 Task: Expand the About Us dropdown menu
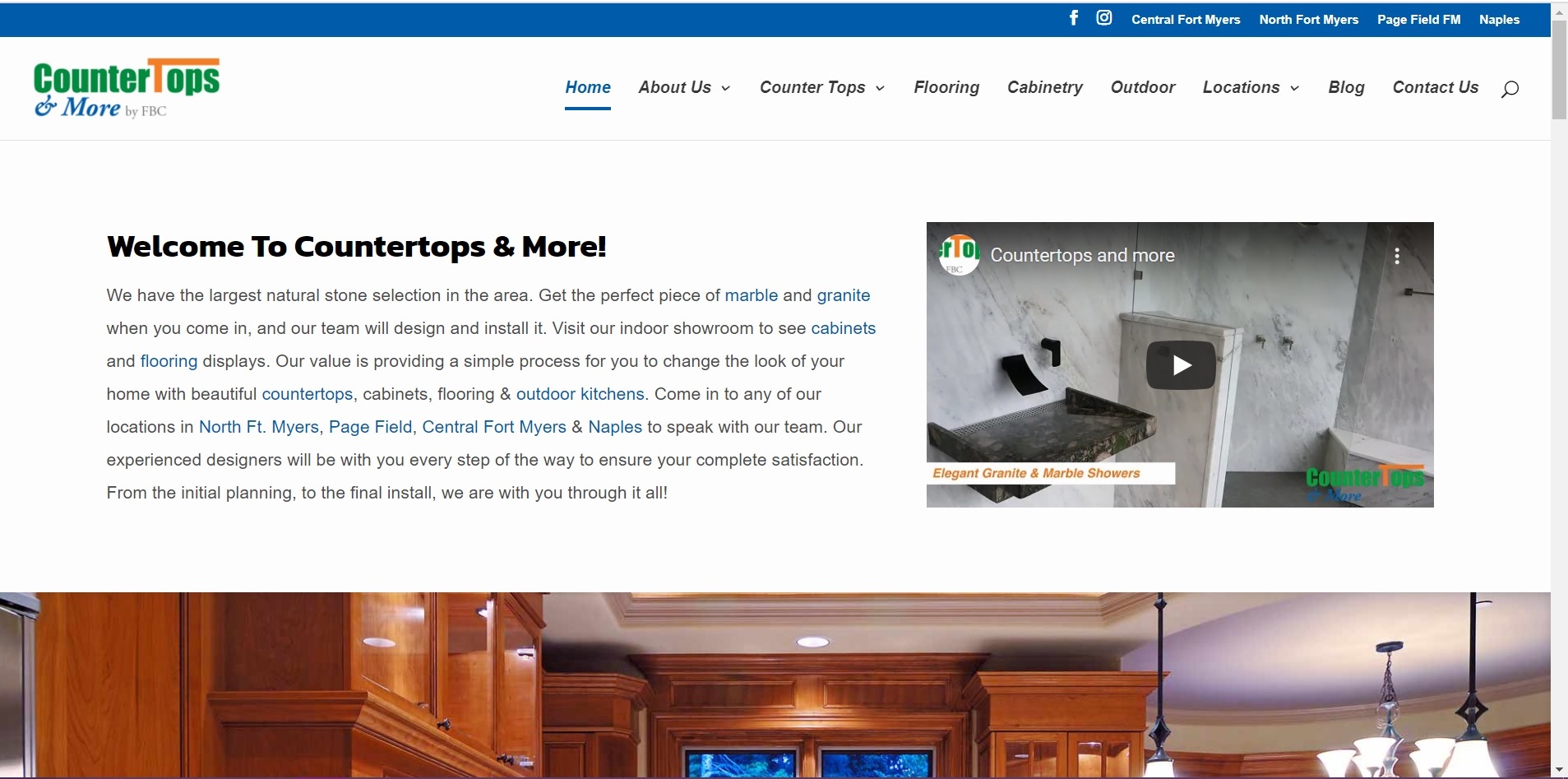tap(684, 87)
